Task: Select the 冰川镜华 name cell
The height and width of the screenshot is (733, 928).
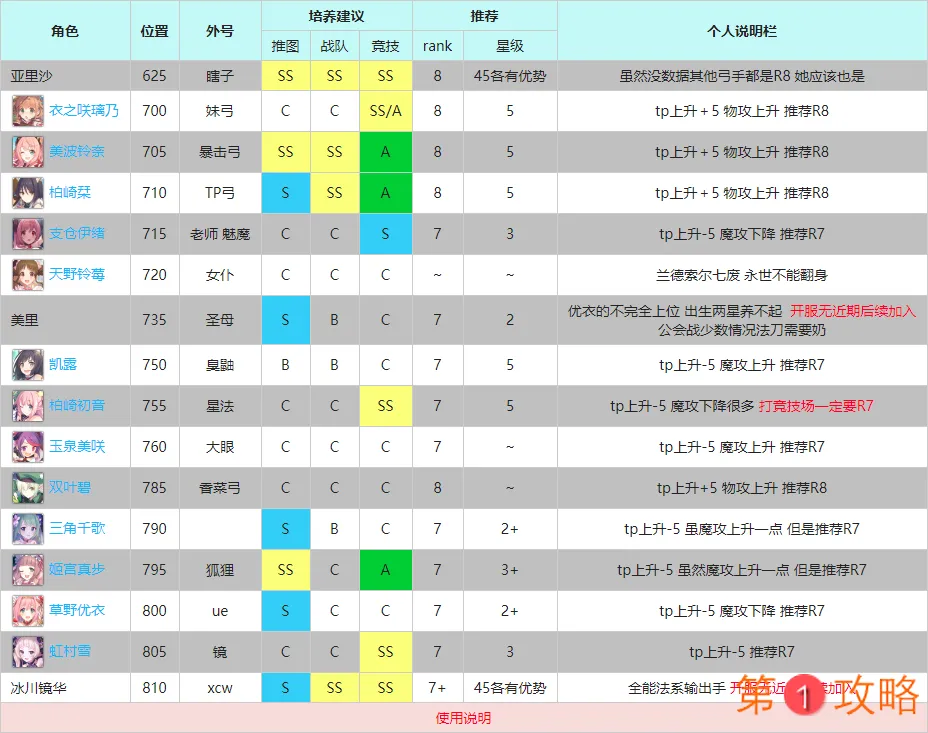Action: pos(65,688)
